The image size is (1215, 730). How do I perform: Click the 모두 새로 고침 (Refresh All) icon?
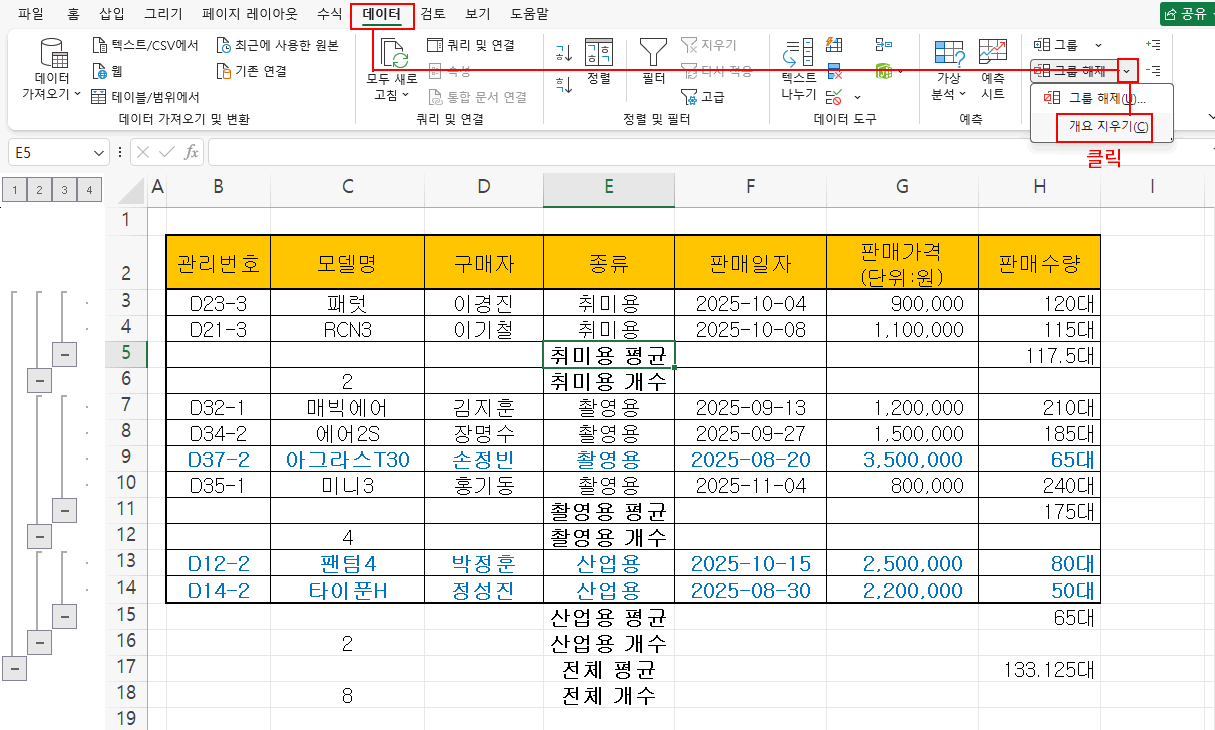click(392, 54)
